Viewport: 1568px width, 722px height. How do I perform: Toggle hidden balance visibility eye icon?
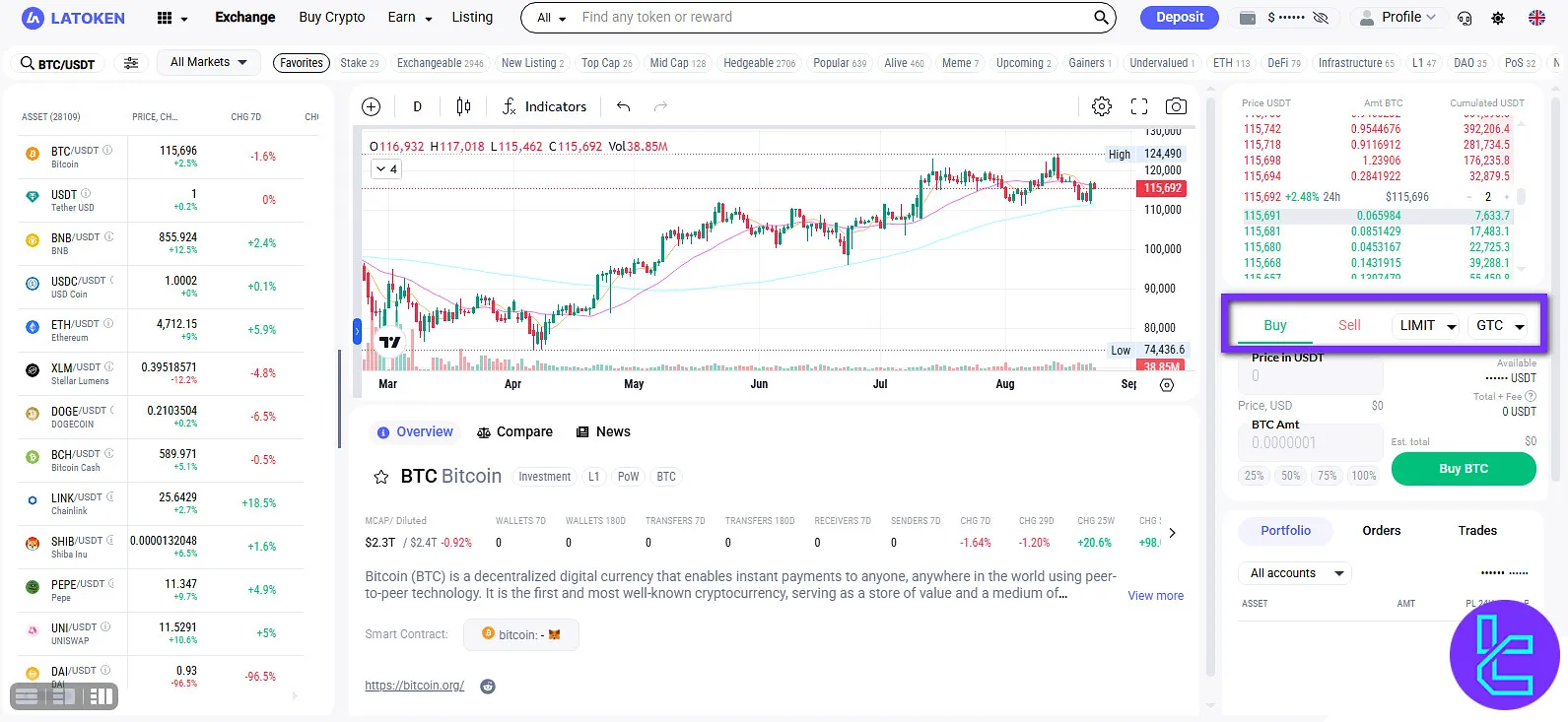[x=1322, y=18]
